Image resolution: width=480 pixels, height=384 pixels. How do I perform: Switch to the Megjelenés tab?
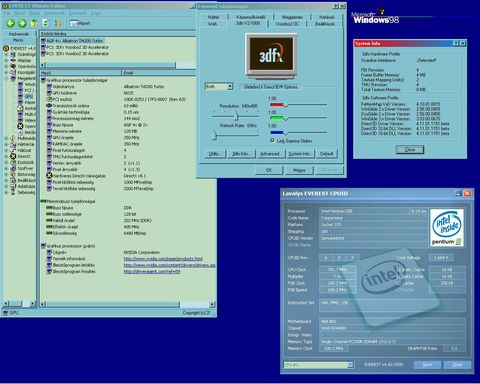tap(292, 17)
